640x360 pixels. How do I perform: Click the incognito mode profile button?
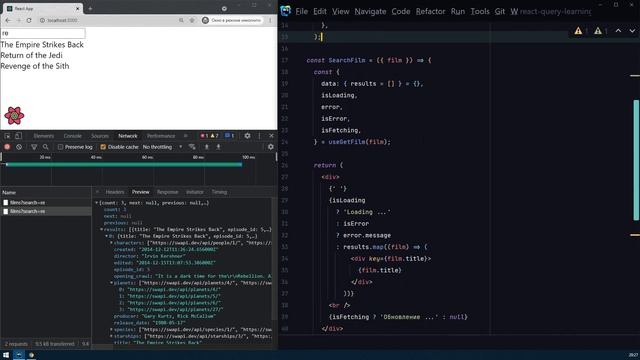pos(232,20)
